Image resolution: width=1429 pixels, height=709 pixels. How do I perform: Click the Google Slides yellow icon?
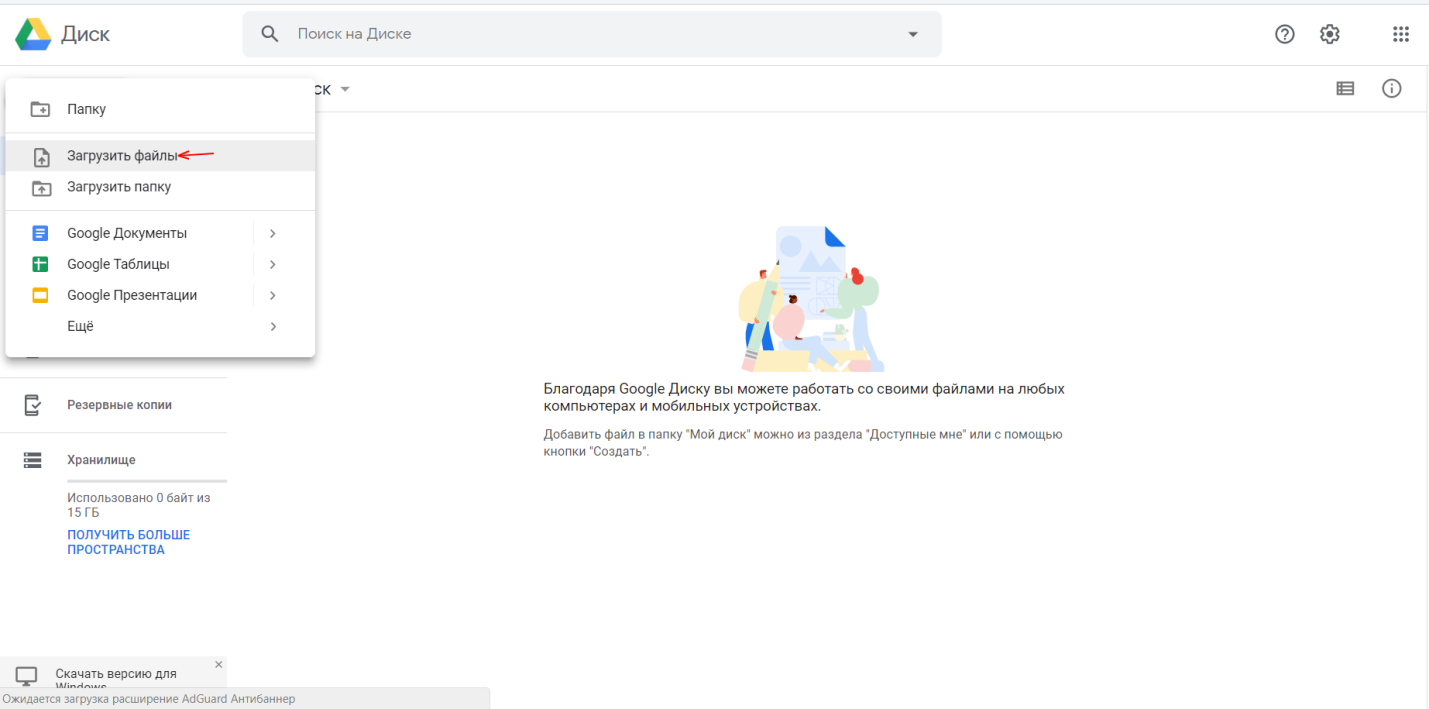click(x=41, y=295)
